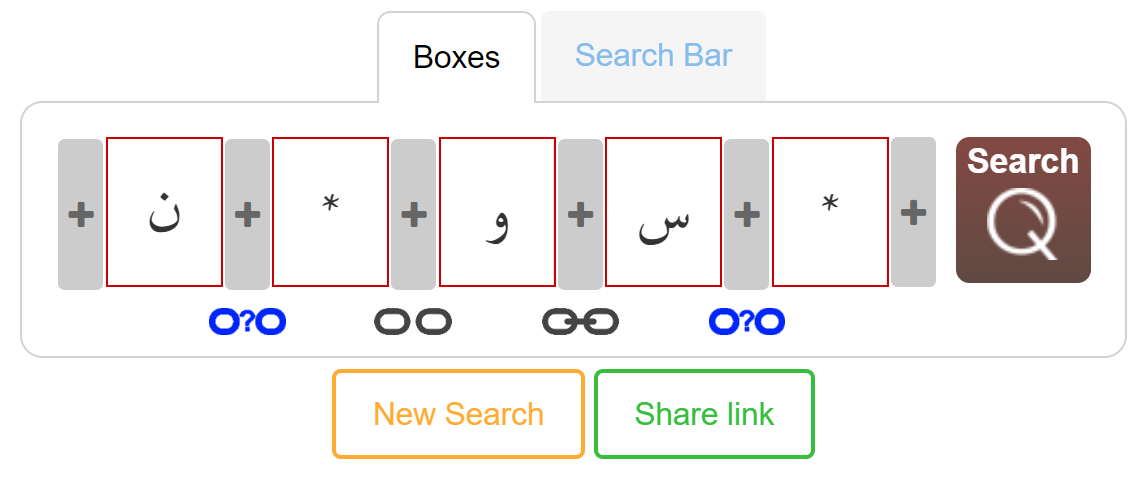Click the box containing letter و
The width and height of the screenshot is (1143, 478).
tap(497, 212)
